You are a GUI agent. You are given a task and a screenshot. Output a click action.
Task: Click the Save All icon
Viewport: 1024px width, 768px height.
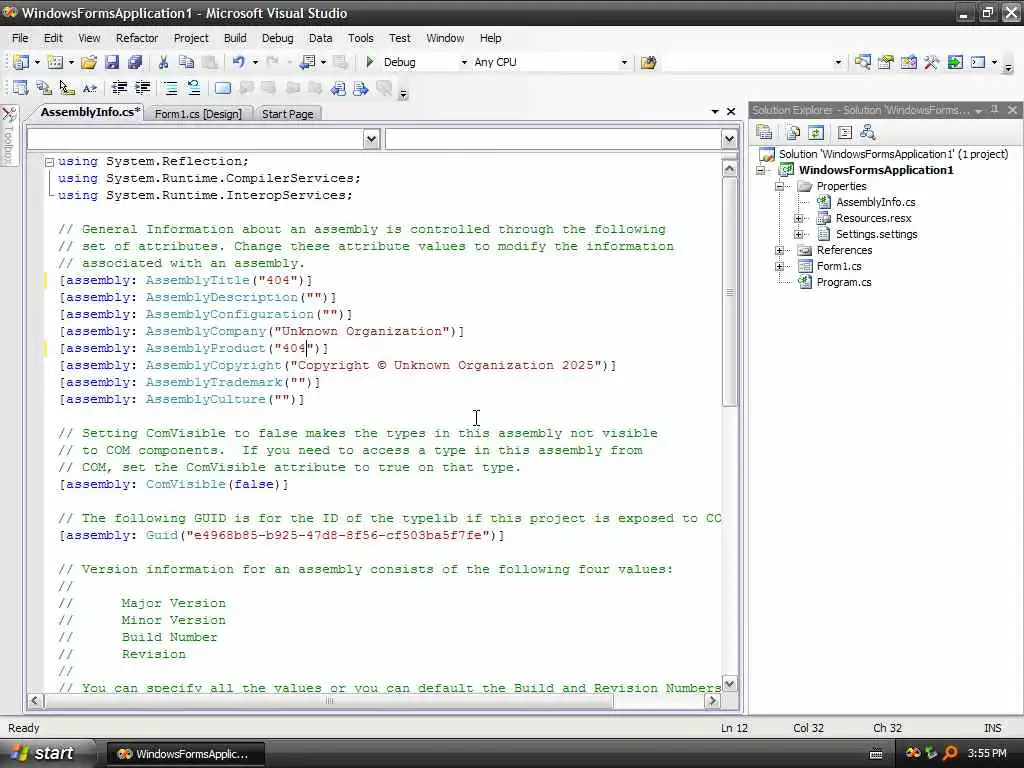(x=135, y=62)
